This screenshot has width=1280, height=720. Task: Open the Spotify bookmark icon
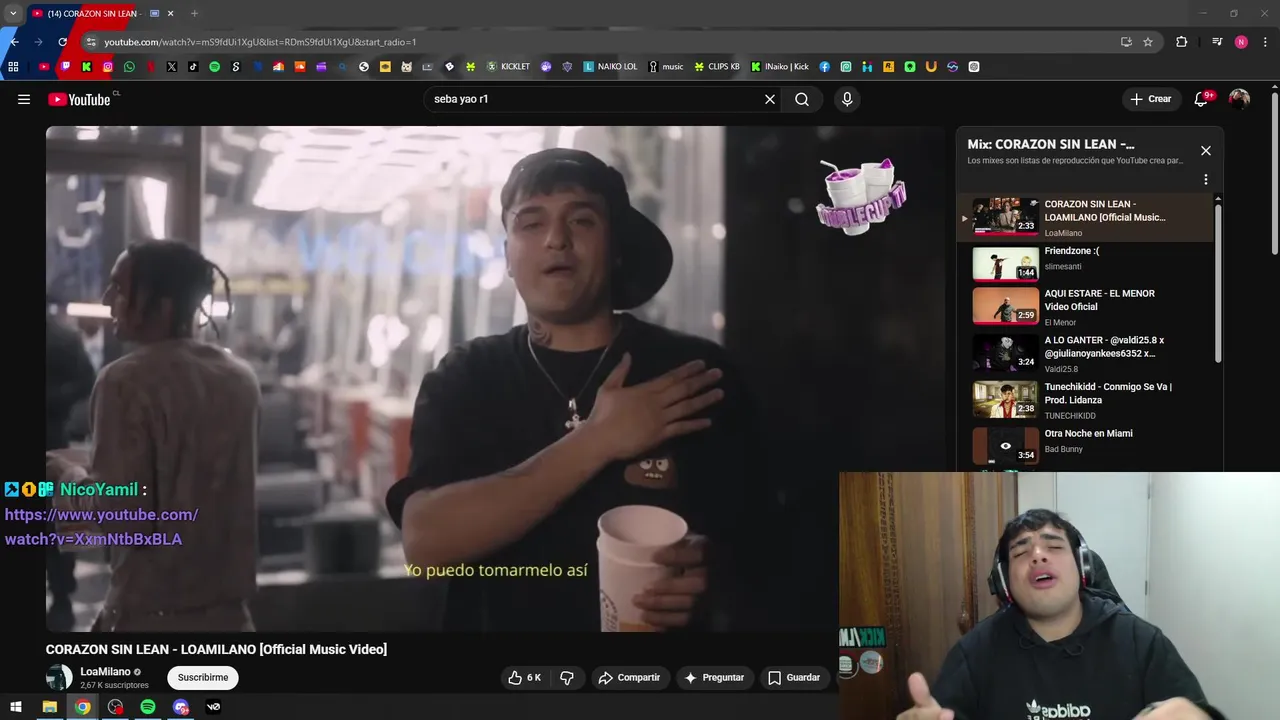(214, 67)
